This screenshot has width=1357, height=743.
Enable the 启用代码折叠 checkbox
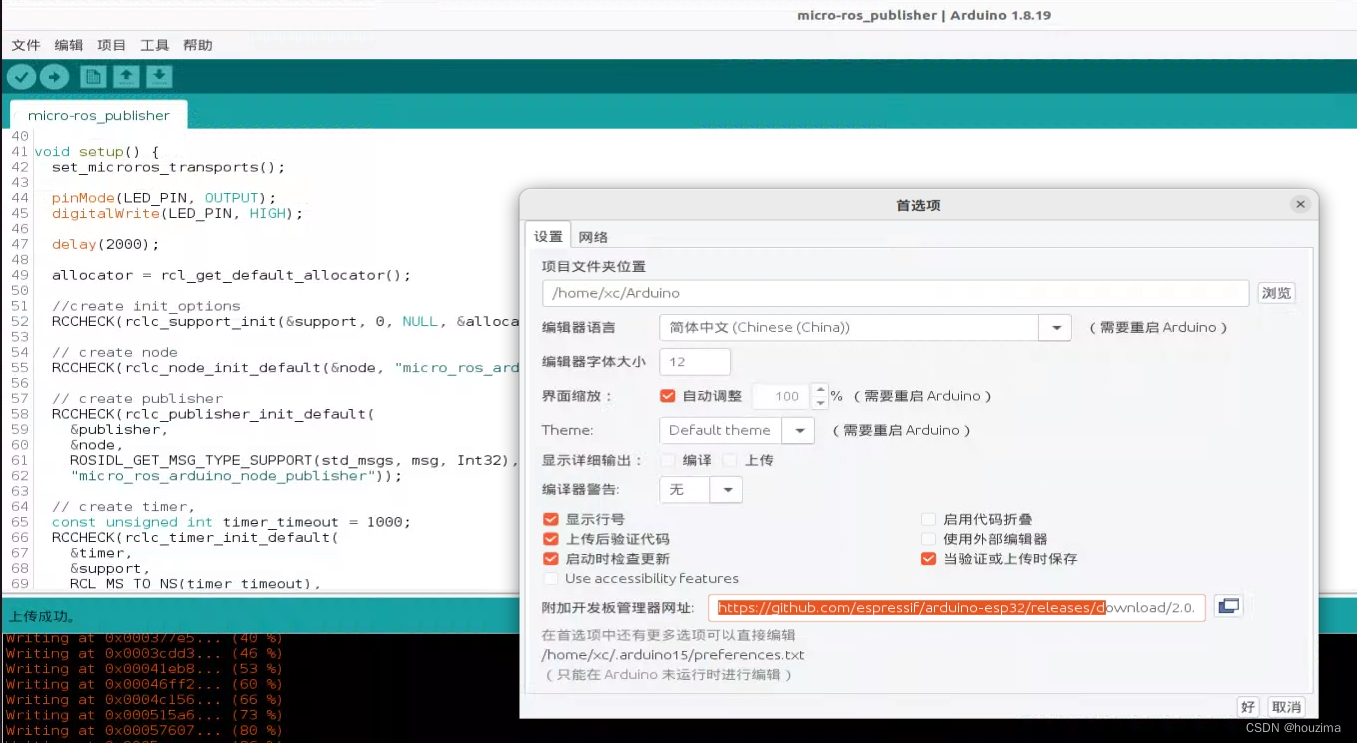pos(928,519)
